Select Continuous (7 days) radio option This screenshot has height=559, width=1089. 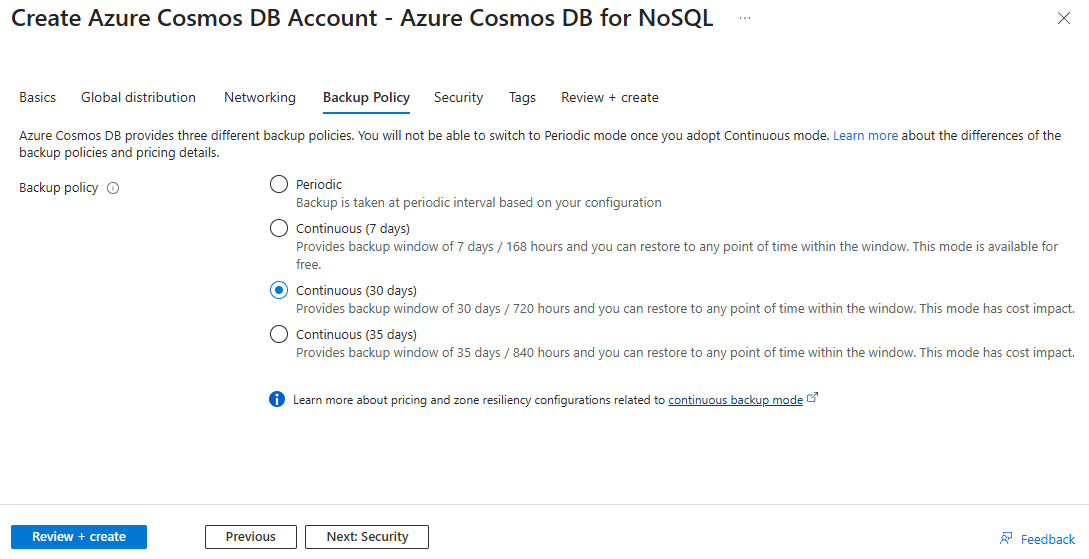pos(279,228)
